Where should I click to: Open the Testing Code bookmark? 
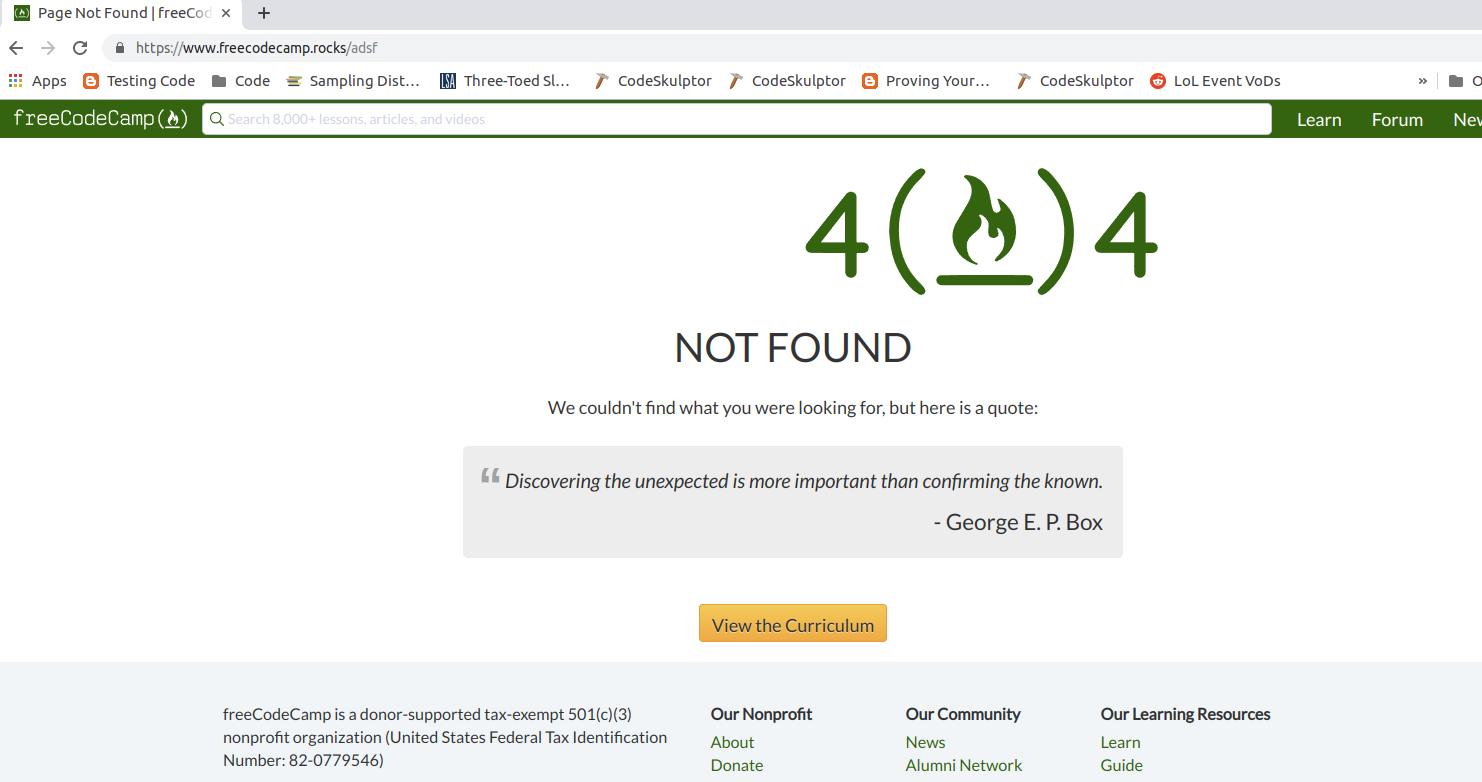(139, 81)
